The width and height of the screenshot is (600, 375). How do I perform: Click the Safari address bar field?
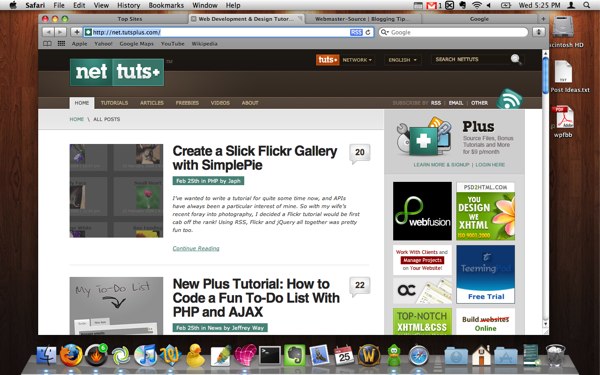click(229, 33)
